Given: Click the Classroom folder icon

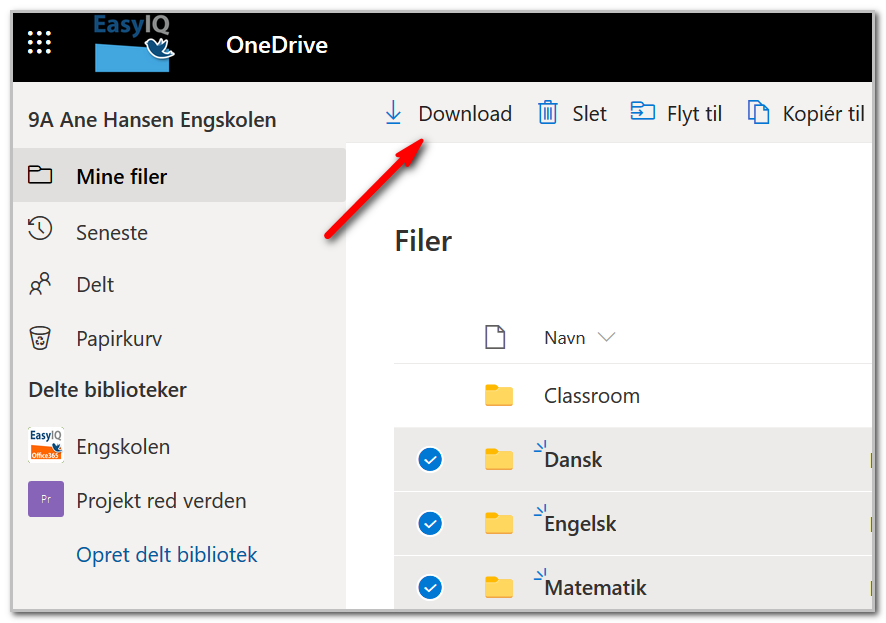Looking at the screenshot, I should pos(499,395).
